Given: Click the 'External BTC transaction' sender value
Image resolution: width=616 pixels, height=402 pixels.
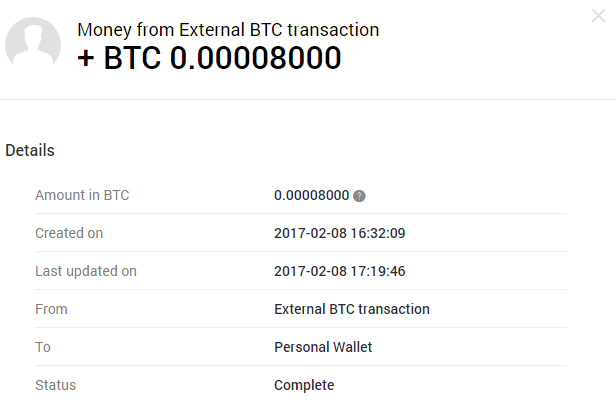Looking at the screenshot, I should point(352,309).
